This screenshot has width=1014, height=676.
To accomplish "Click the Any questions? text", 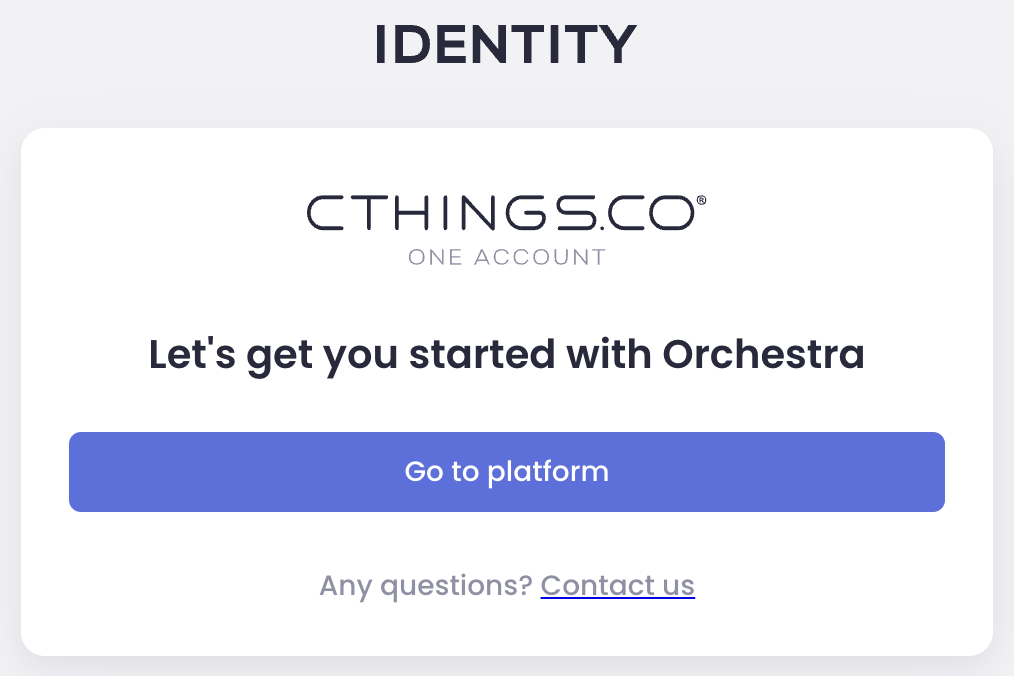I will click(x=425, y=585).
